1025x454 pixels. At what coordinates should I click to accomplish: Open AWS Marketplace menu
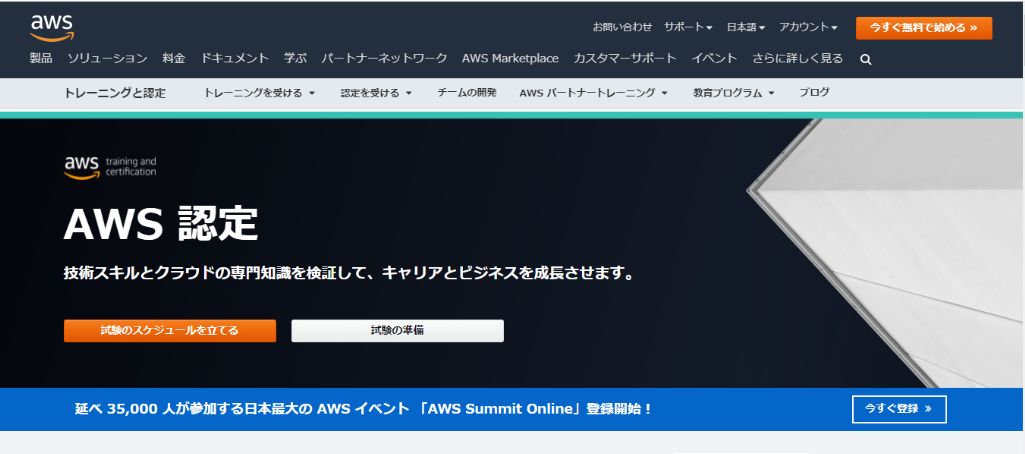(510, 59)
